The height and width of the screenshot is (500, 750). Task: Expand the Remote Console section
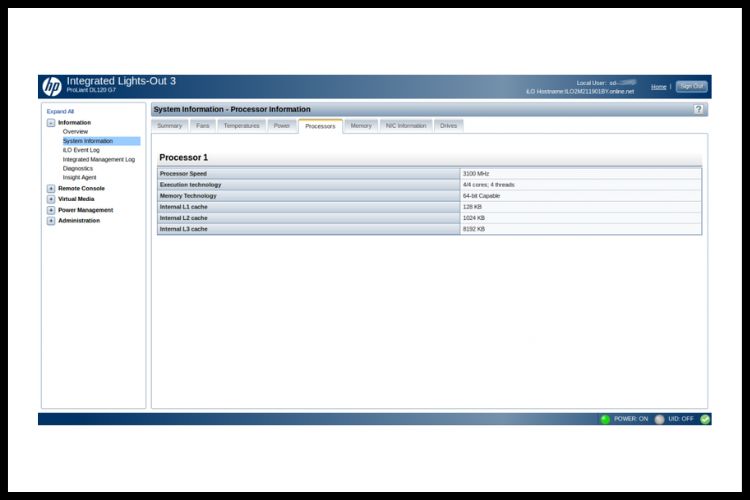pyautogui.click(x=51, y=189)
